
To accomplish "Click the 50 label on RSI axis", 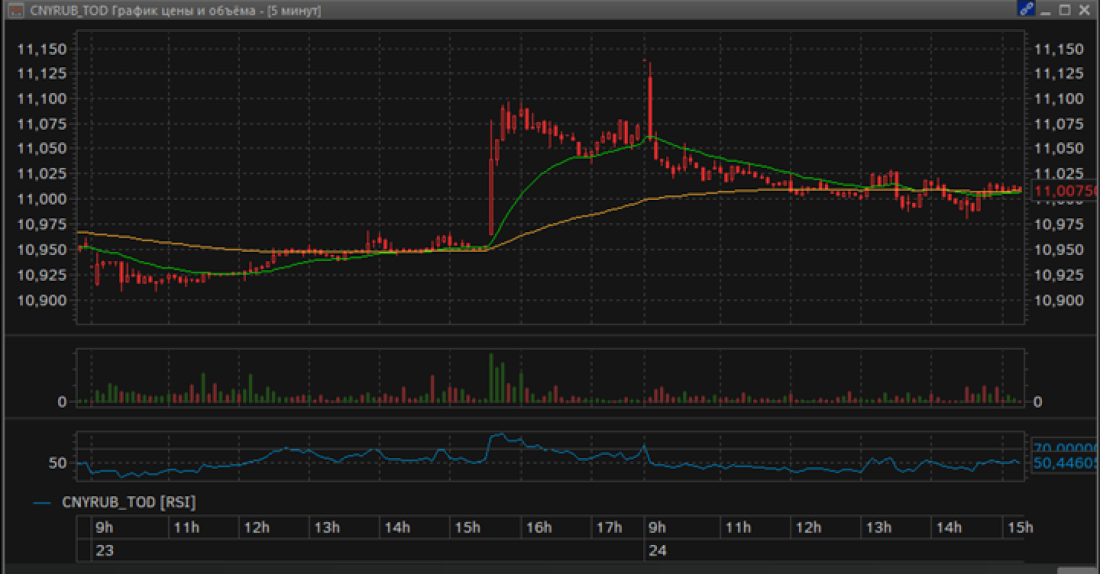I will pyautogui.click(x=58, y=462).
